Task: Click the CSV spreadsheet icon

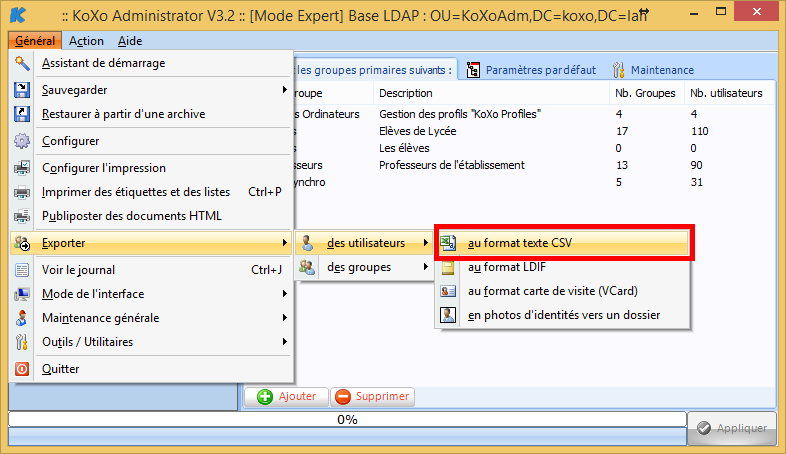Action: coord(448,243)
